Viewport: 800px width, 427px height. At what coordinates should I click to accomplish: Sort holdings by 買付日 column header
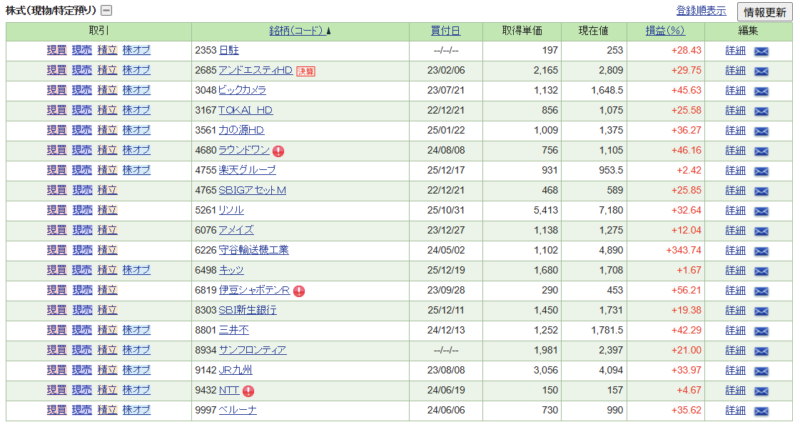[445, 31]
